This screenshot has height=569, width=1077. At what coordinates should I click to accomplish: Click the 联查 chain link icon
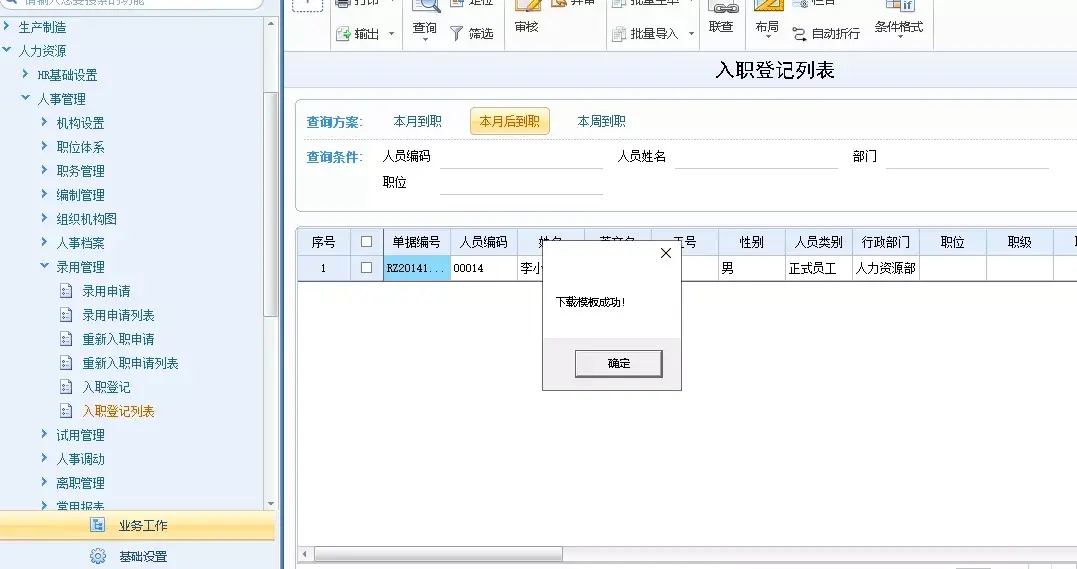(724, 8)
